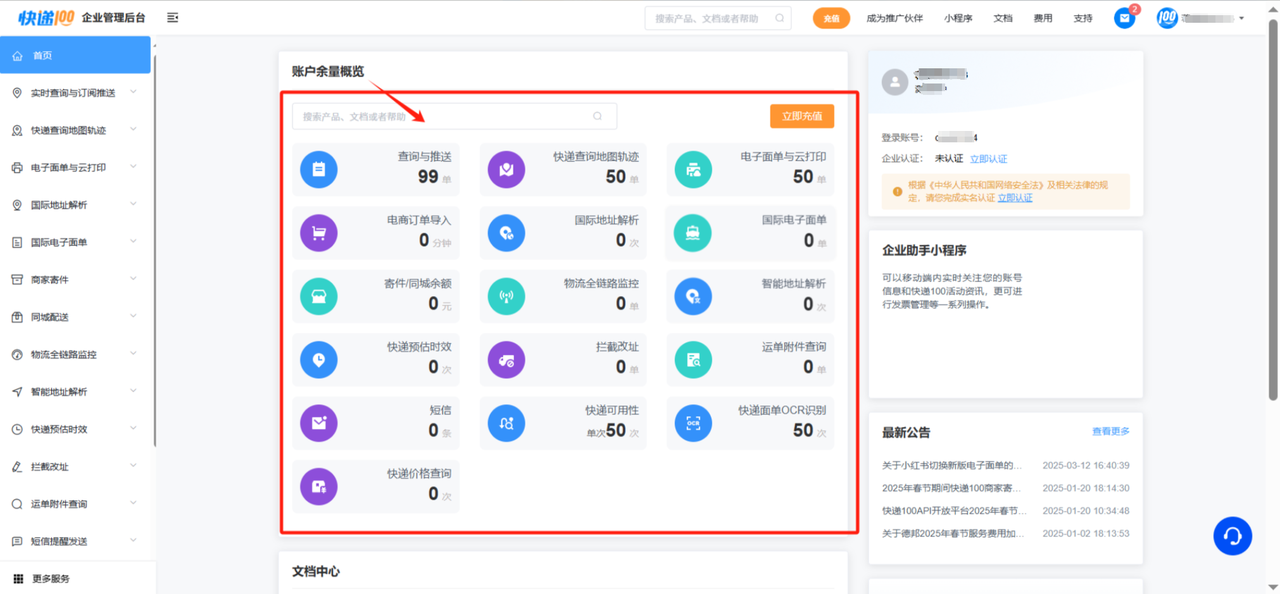Click the 快递查询地图轨迹 map icon
Image resolution: width=1280 pixels, height=594 pixels.
tap(506, 169)
